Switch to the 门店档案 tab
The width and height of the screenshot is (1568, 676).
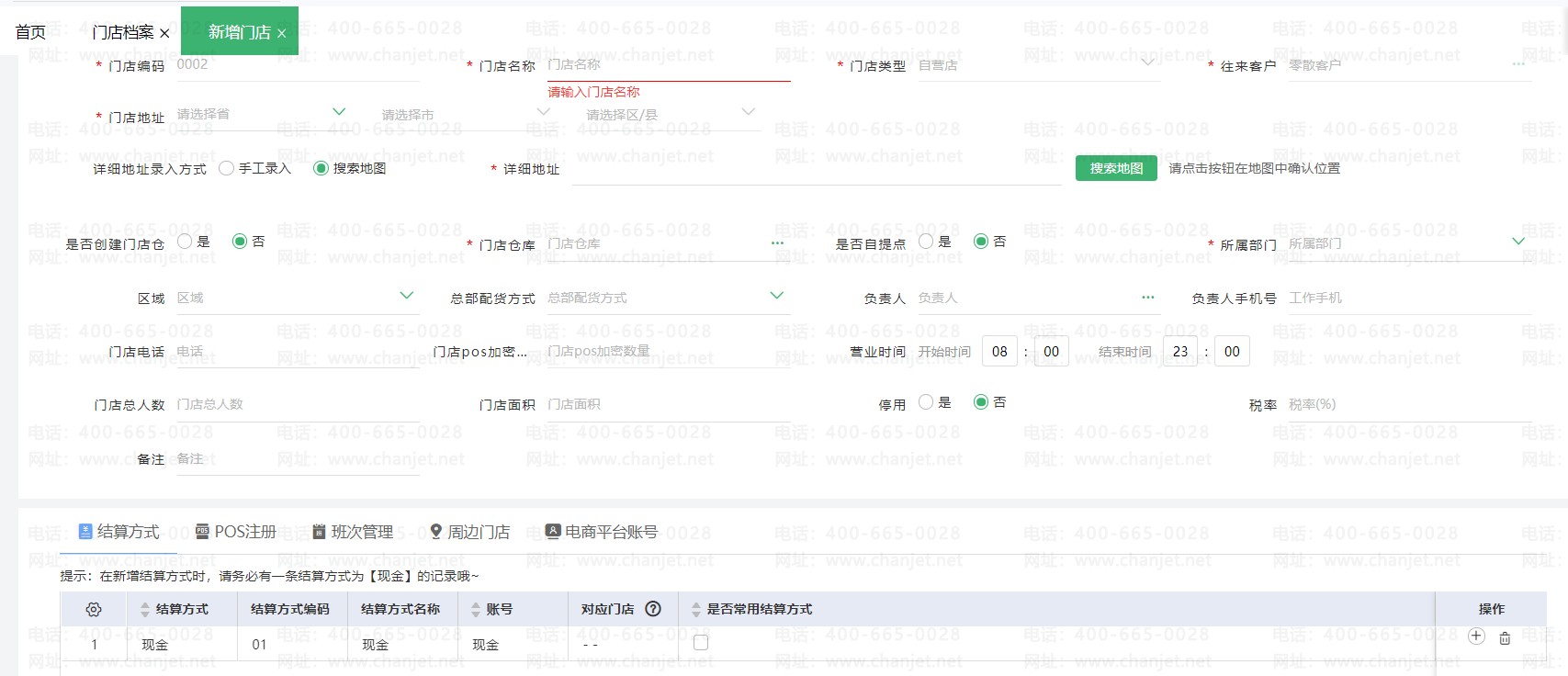(123, 32)
